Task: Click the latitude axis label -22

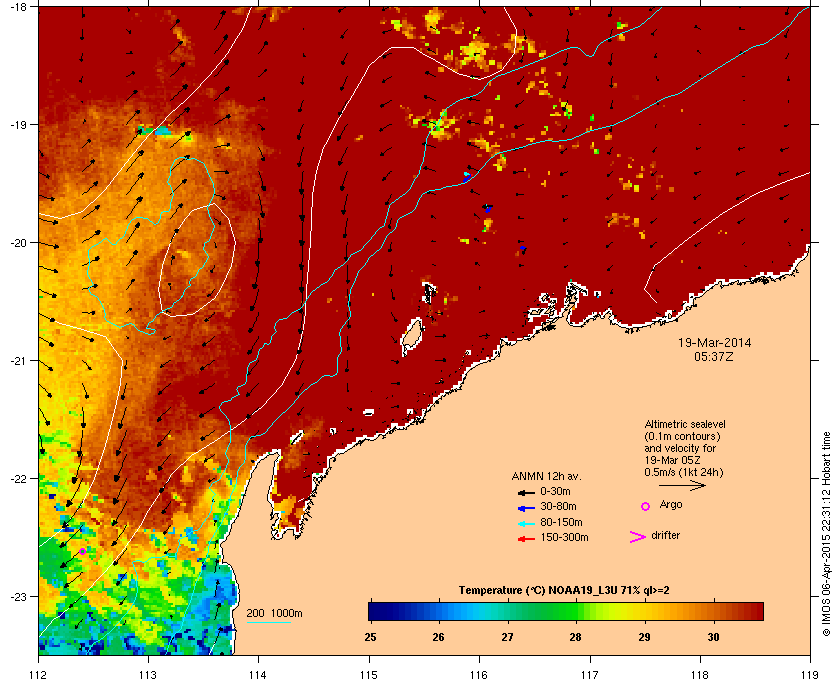Action: [x=18, y=478]
